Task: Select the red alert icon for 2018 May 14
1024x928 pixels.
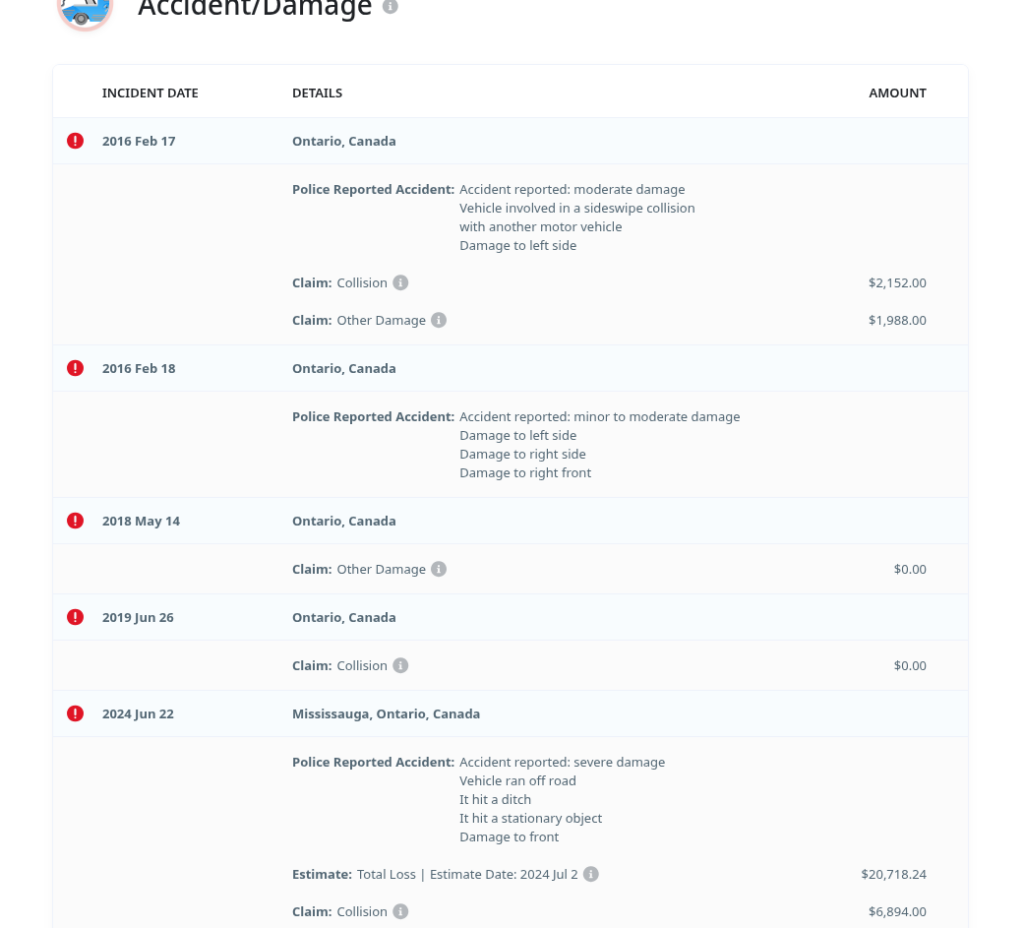Action: point(75,521)
